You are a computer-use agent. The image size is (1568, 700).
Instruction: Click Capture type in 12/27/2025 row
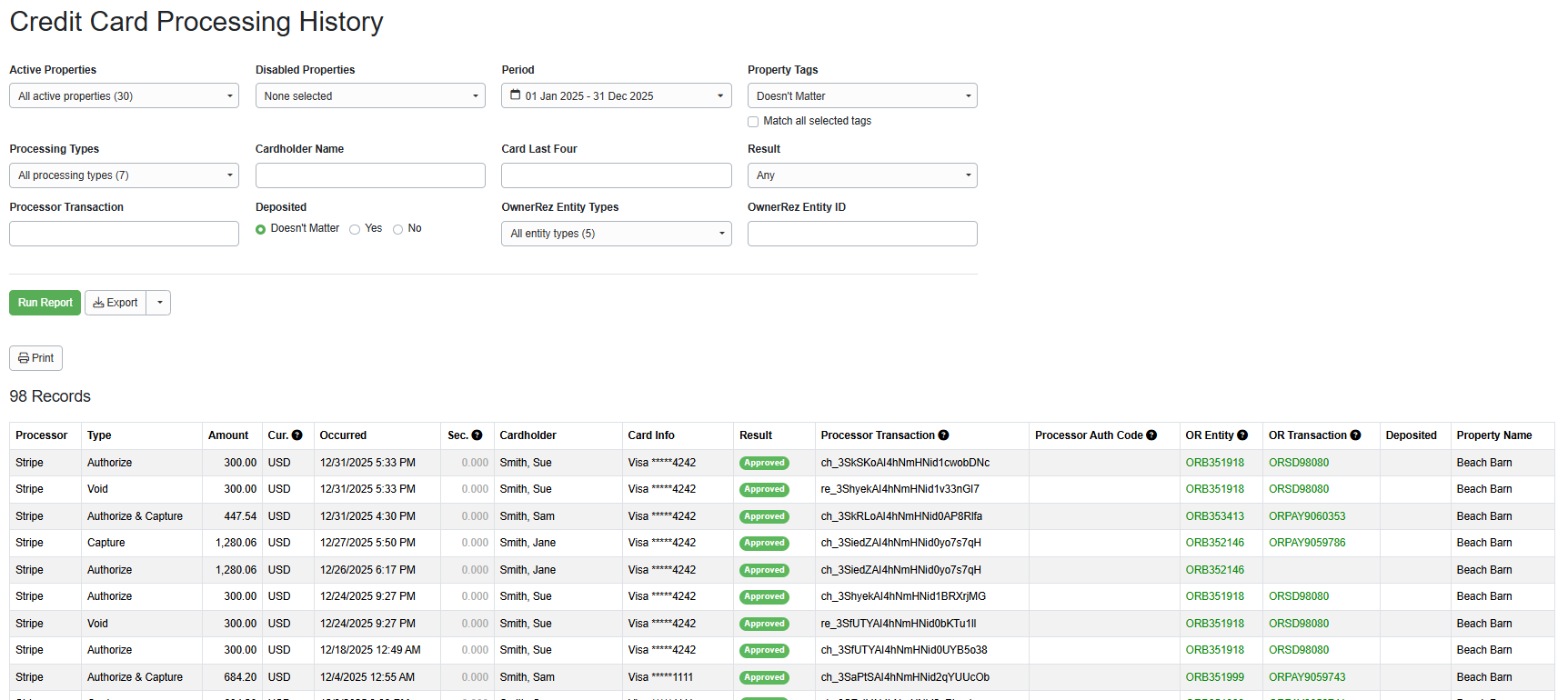point(106,543)
